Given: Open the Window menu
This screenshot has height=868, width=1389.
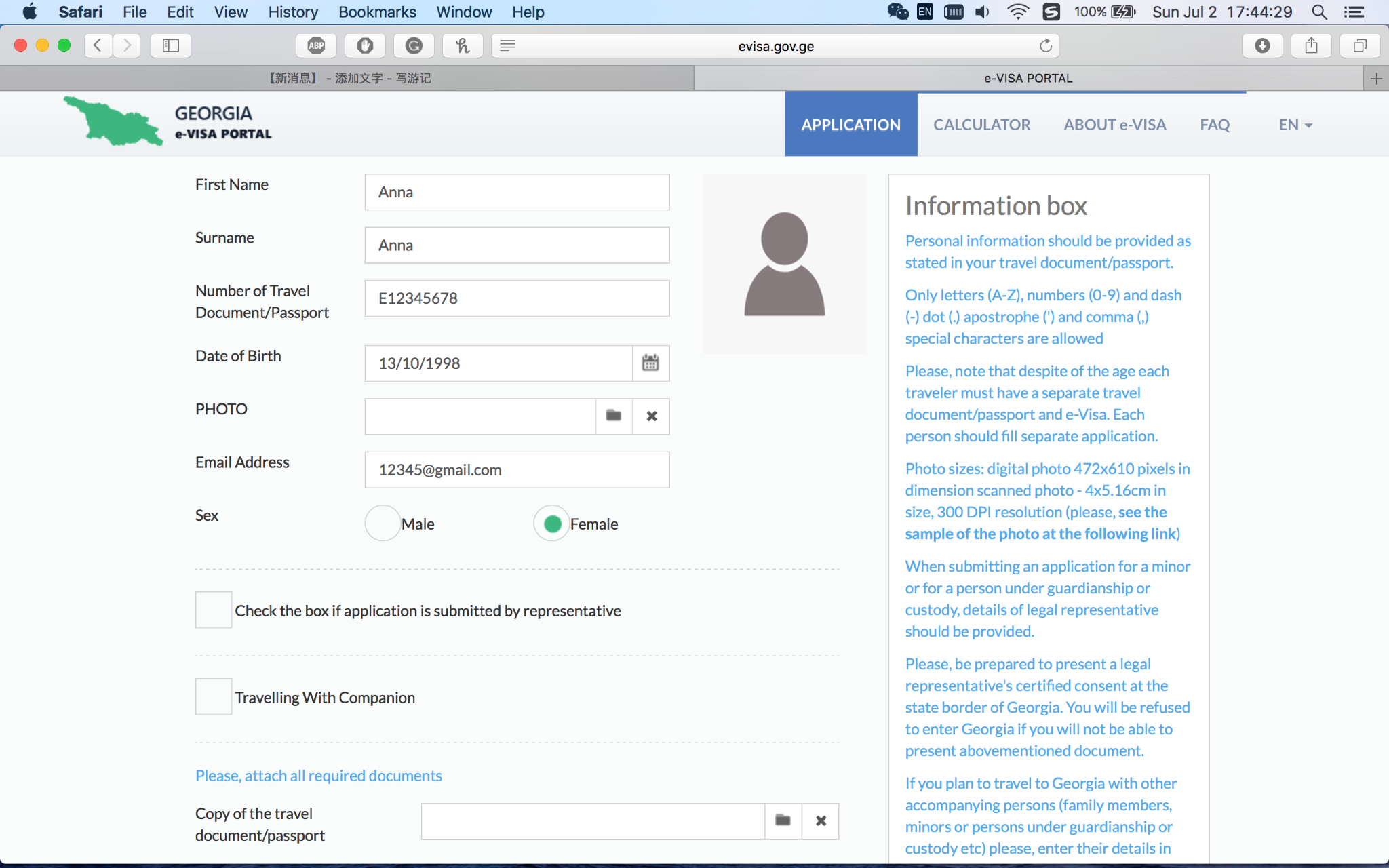Looking at the screenshot, I should click(x=464, y=12).
